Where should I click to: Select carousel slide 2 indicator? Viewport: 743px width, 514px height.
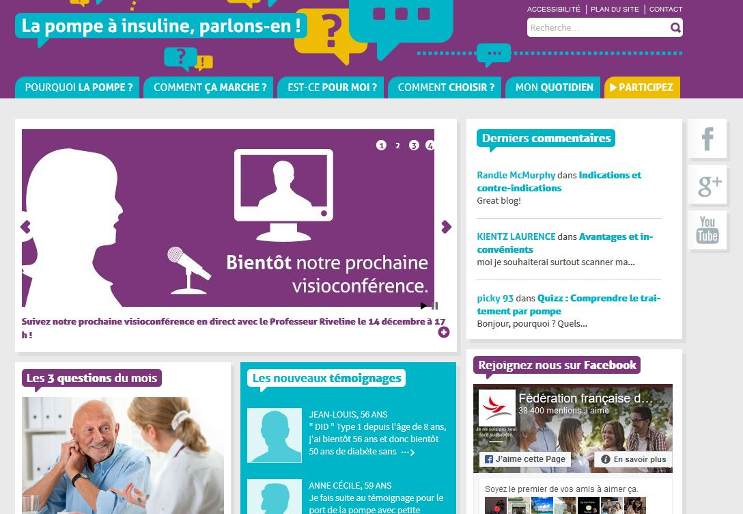point(398,145)
